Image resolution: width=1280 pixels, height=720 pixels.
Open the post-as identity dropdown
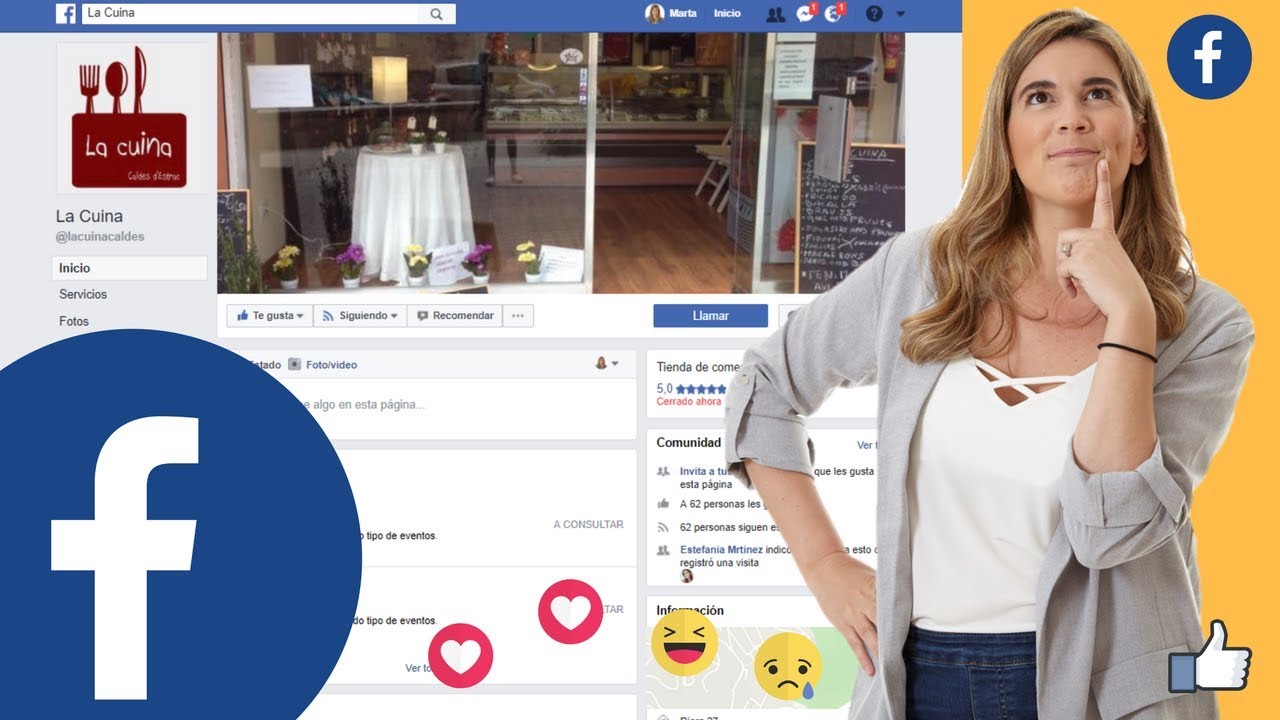click(608, 363)
